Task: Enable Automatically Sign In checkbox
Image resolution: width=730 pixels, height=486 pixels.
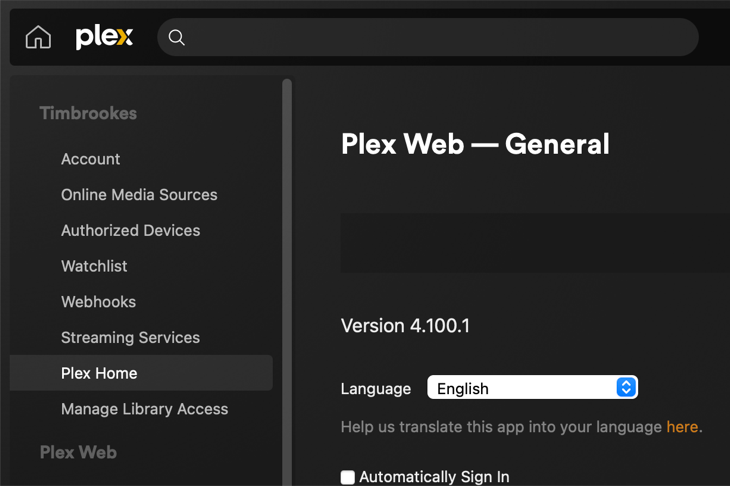Action: tap(348, 477)
